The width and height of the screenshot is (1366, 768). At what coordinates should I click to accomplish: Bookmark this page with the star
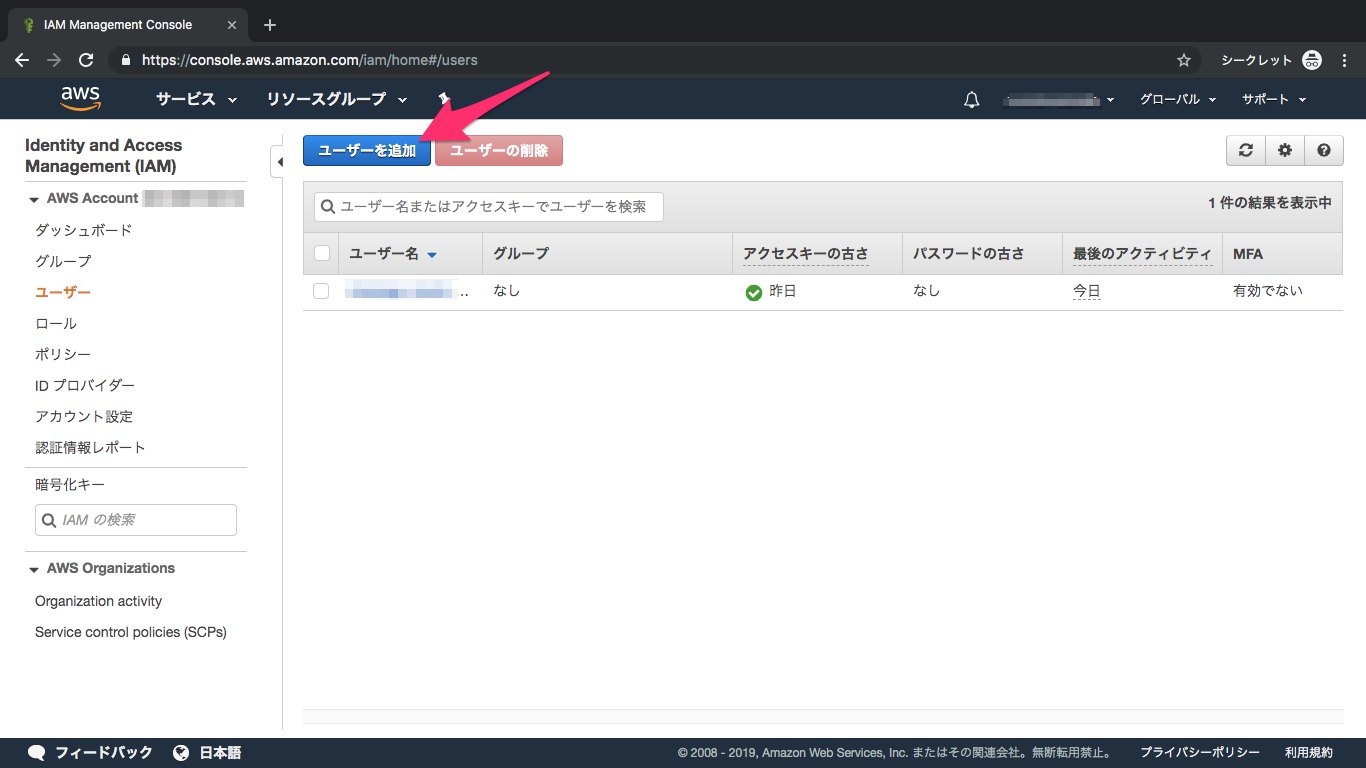click(1184, 60)
